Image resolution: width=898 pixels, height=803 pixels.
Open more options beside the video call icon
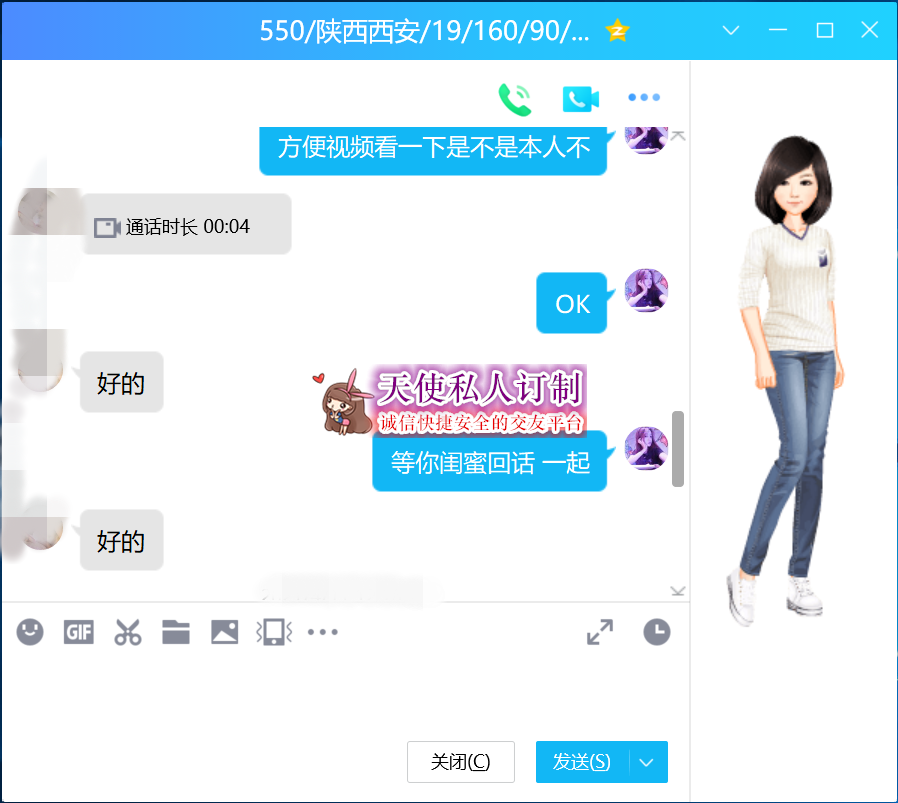[644, 98]
